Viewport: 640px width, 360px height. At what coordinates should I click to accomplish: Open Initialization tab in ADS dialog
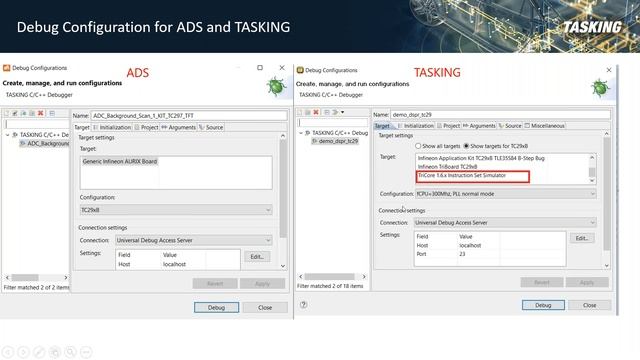coord(112,127)
